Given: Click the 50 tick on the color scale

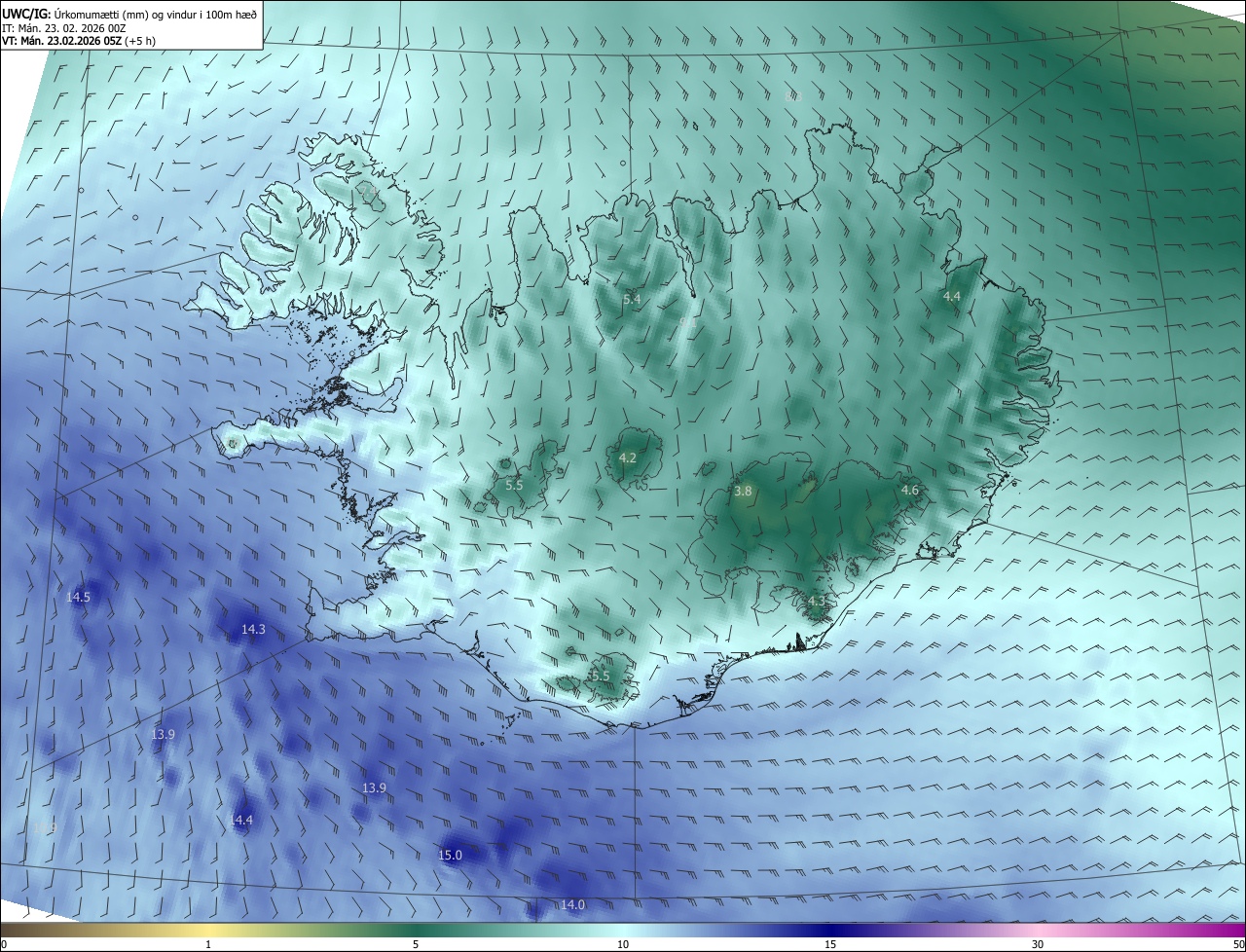Looking at the screenshot, I should 1238,944.
